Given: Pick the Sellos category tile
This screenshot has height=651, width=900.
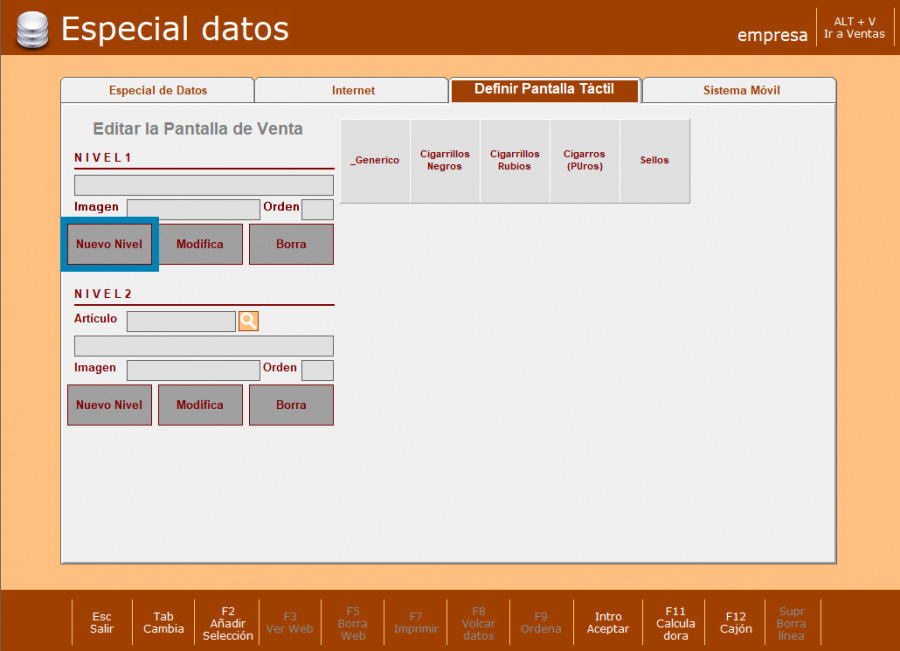Looking at the screenshot, I should [654, 161].
